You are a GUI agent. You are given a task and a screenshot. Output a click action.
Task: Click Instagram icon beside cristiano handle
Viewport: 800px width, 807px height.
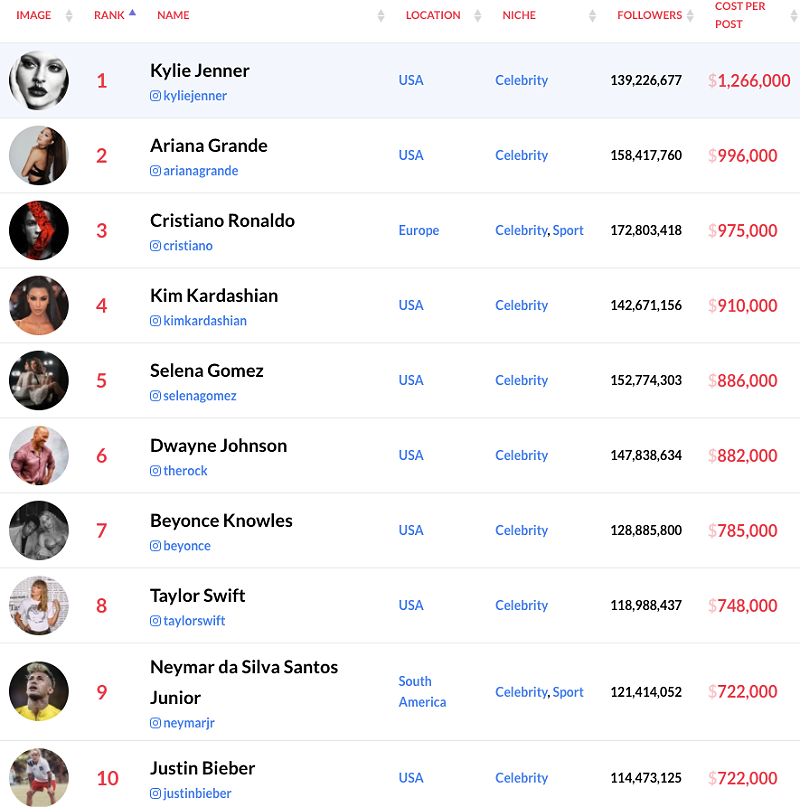point(155,246)
